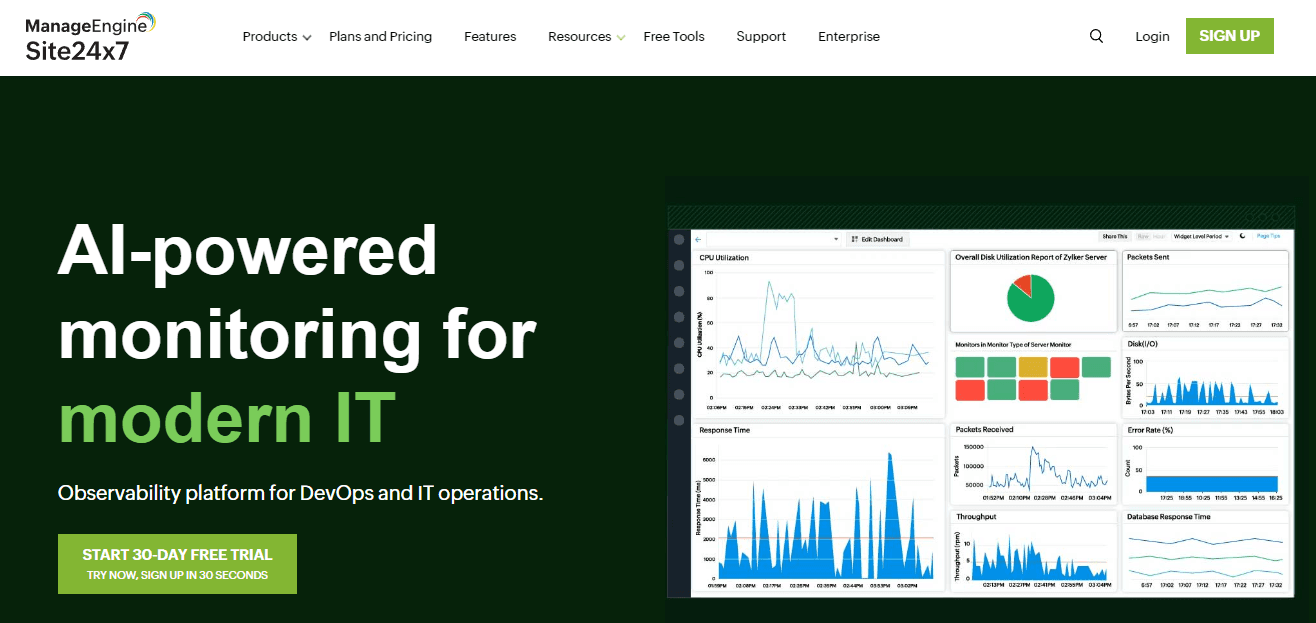Choose Enterprise in the top navigation
The width and height of the screenshot is (1316, 623).
pyautogui.click(x=849, y=36)
